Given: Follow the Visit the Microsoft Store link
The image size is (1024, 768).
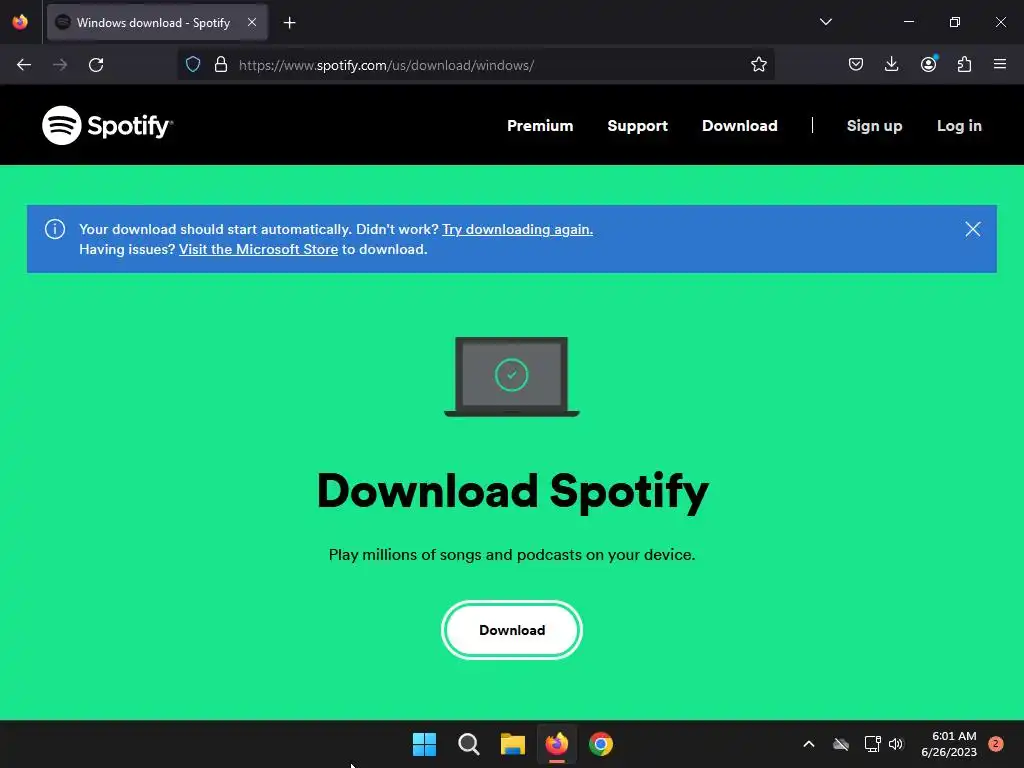Looking at the screenshot, I should tap(259, 249).
